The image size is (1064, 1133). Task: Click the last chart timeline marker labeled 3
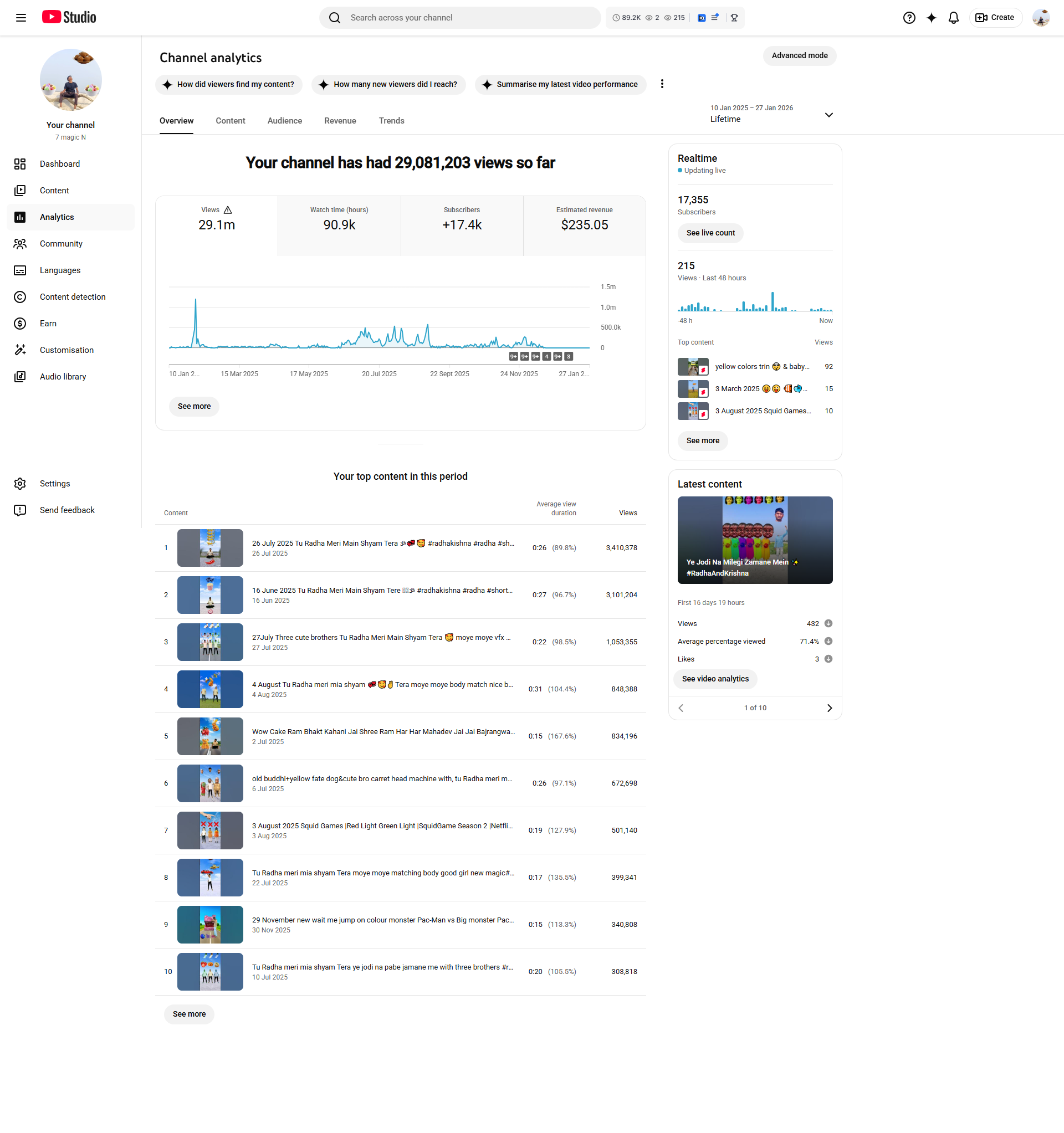click(568, 357)
